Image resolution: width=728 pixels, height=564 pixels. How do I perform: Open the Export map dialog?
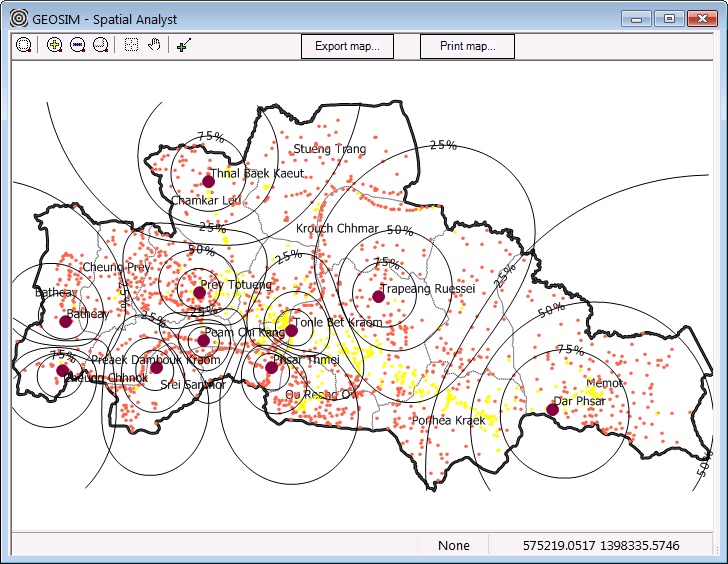coord(347,46)
